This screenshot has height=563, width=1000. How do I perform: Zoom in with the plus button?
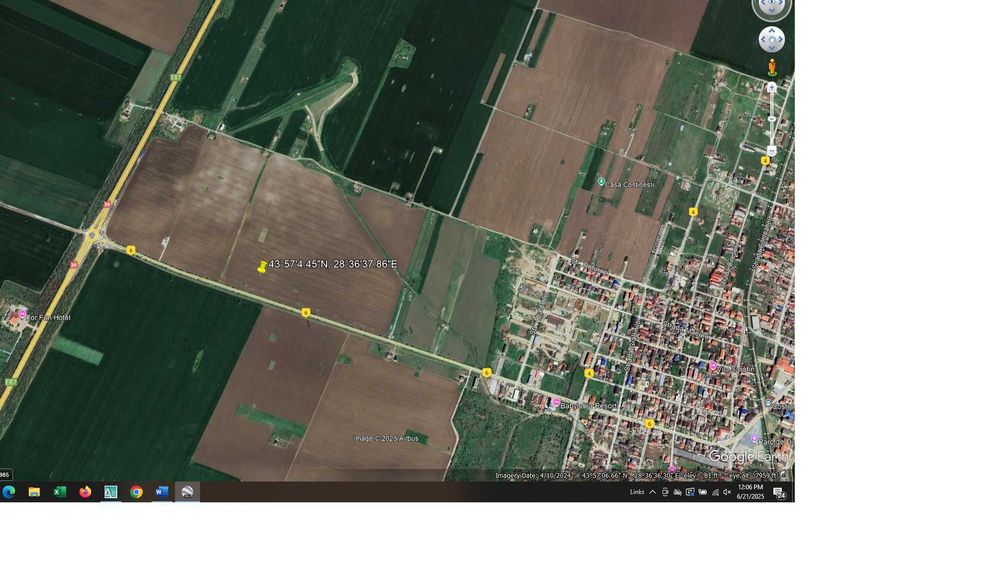772,87
